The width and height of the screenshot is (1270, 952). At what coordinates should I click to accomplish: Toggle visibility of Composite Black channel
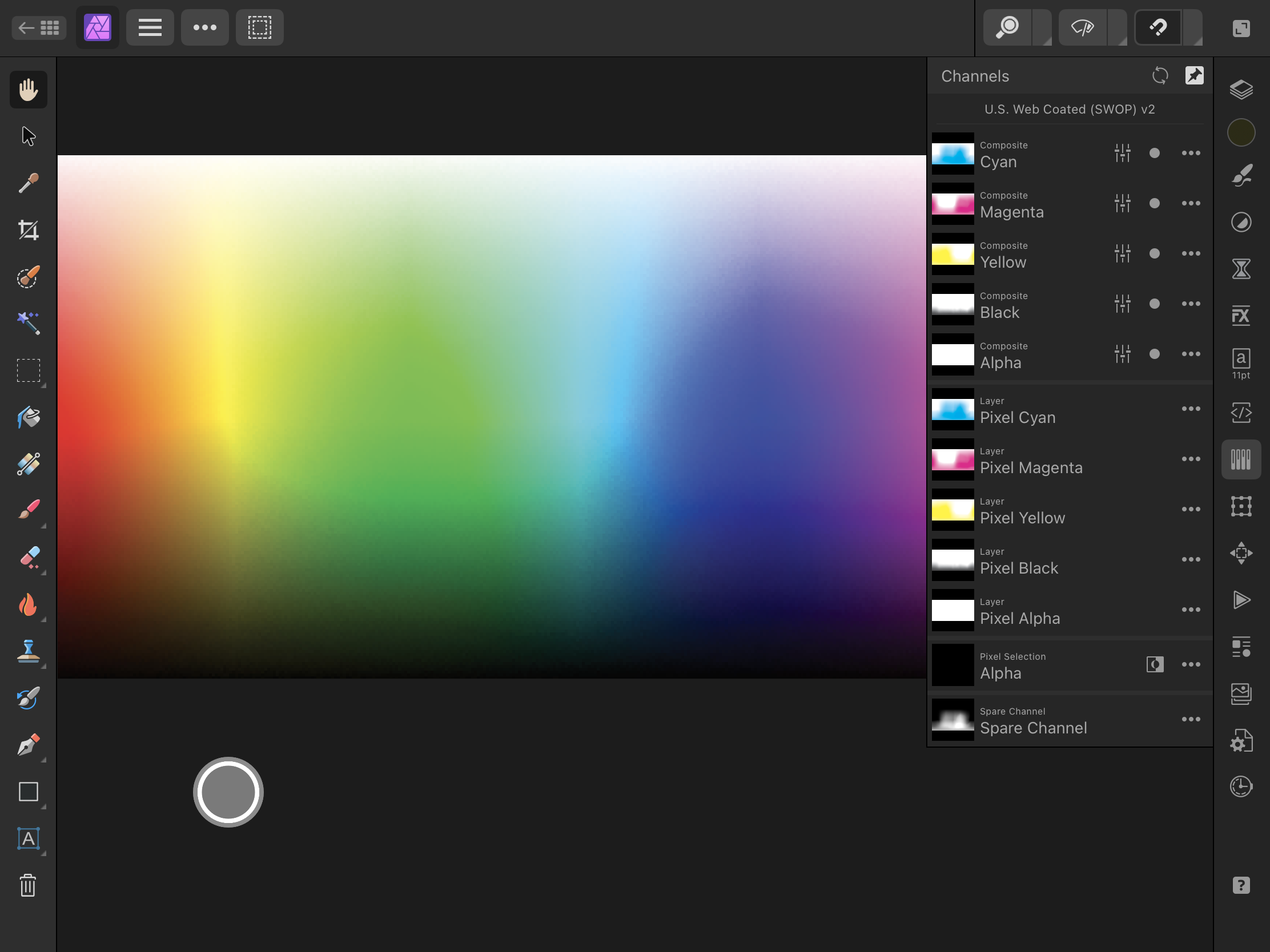1154,304
